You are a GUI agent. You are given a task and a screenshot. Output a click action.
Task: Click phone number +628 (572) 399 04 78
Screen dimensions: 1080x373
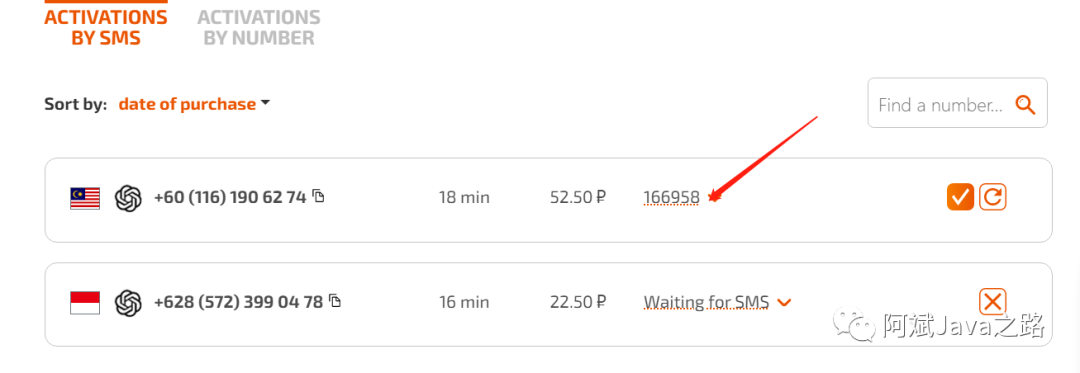click(238, 302)
